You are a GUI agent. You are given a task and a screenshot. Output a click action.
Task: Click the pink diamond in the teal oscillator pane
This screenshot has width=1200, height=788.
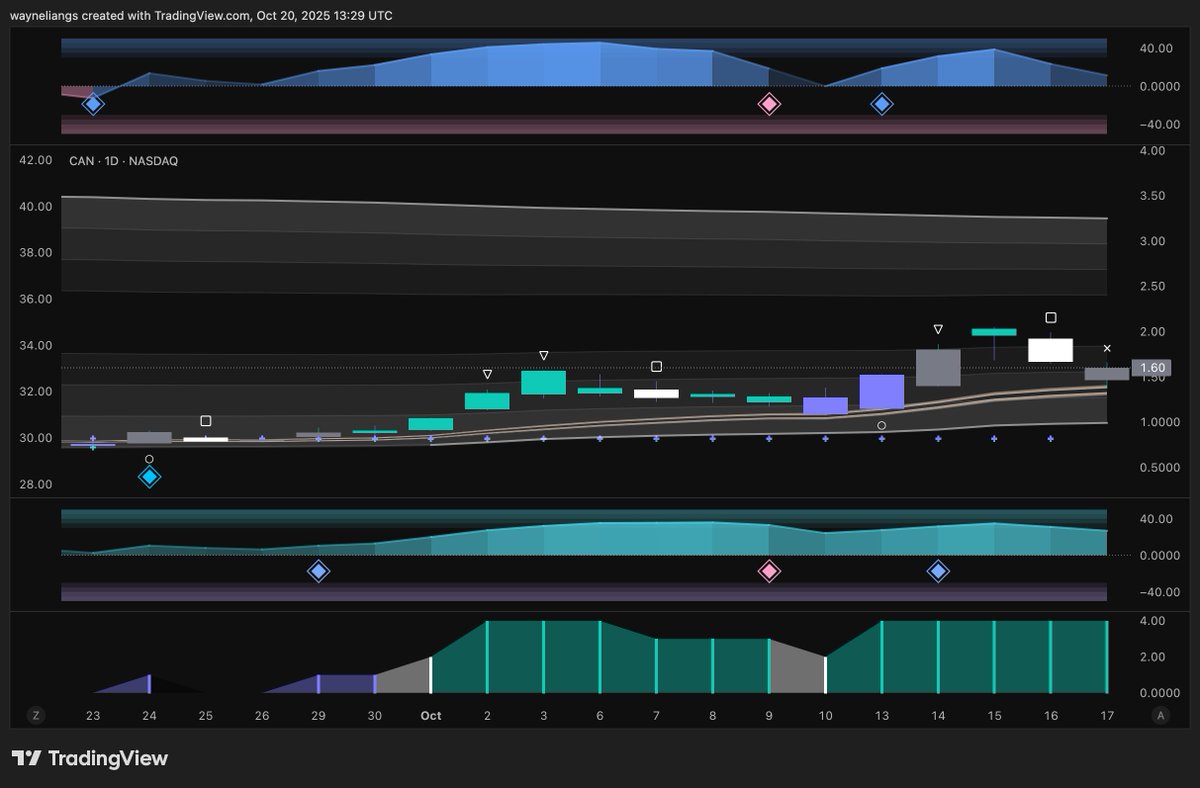tap(769, 571)
